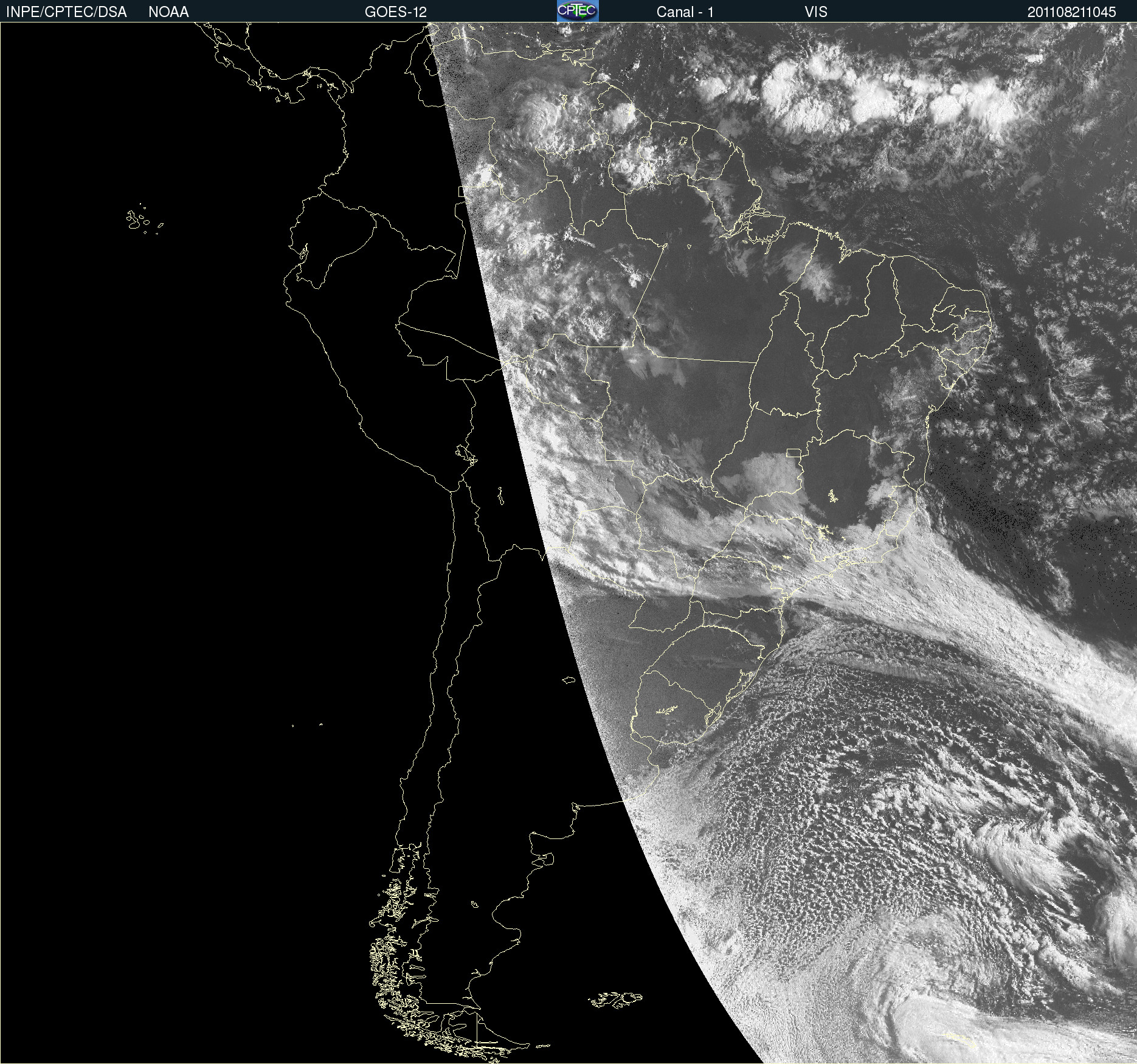Click the timestamp '201108211045'
Screen dimensions: 1137x1064
[1072, 12]
